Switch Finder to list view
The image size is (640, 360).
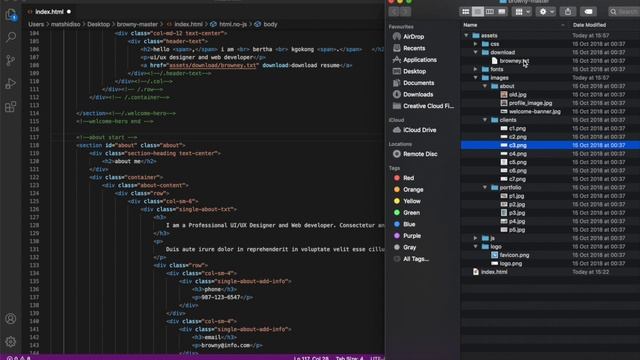478,12
